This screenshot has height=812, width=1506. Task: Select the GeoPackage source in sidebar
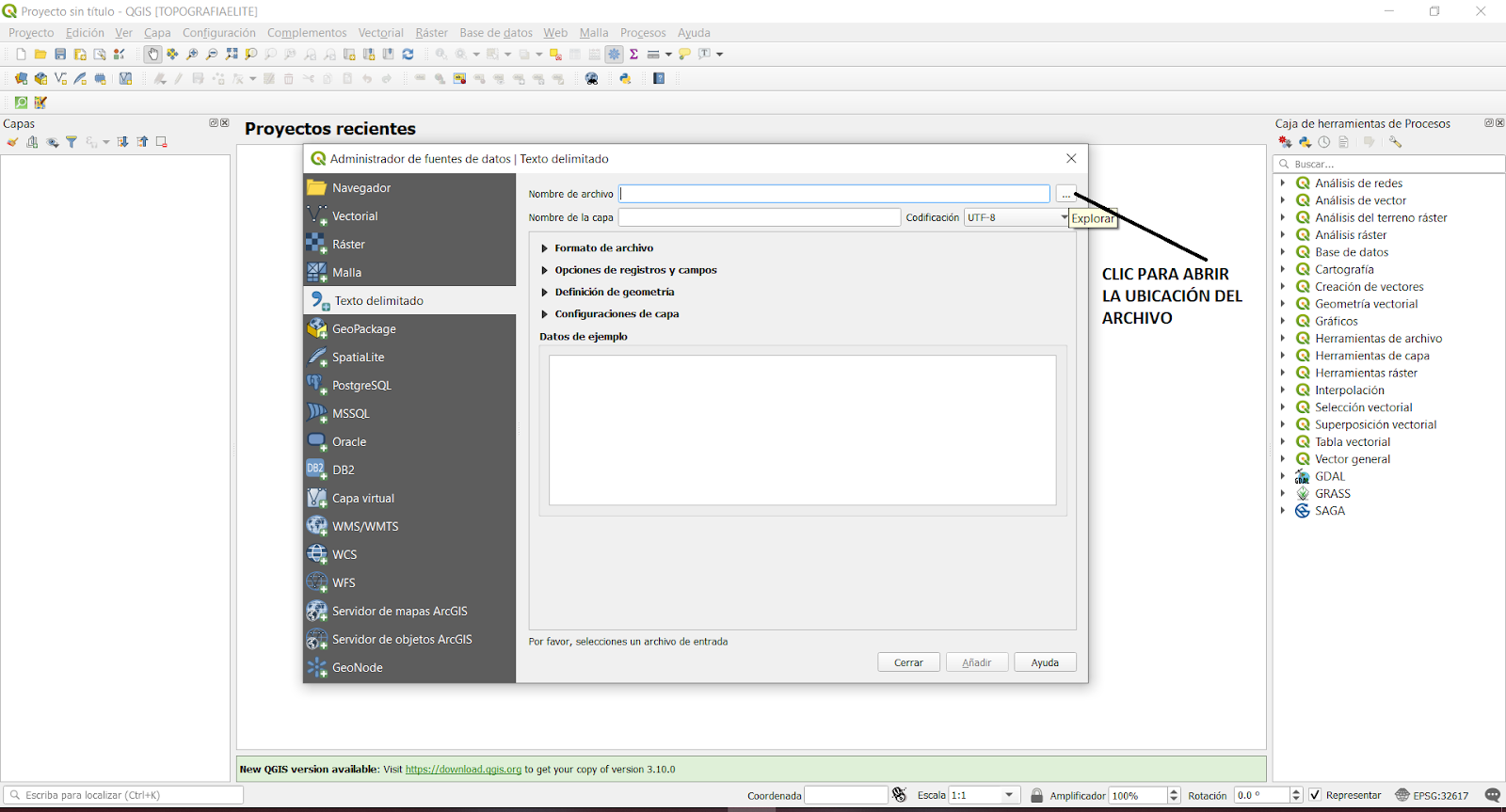coord(409,328)
